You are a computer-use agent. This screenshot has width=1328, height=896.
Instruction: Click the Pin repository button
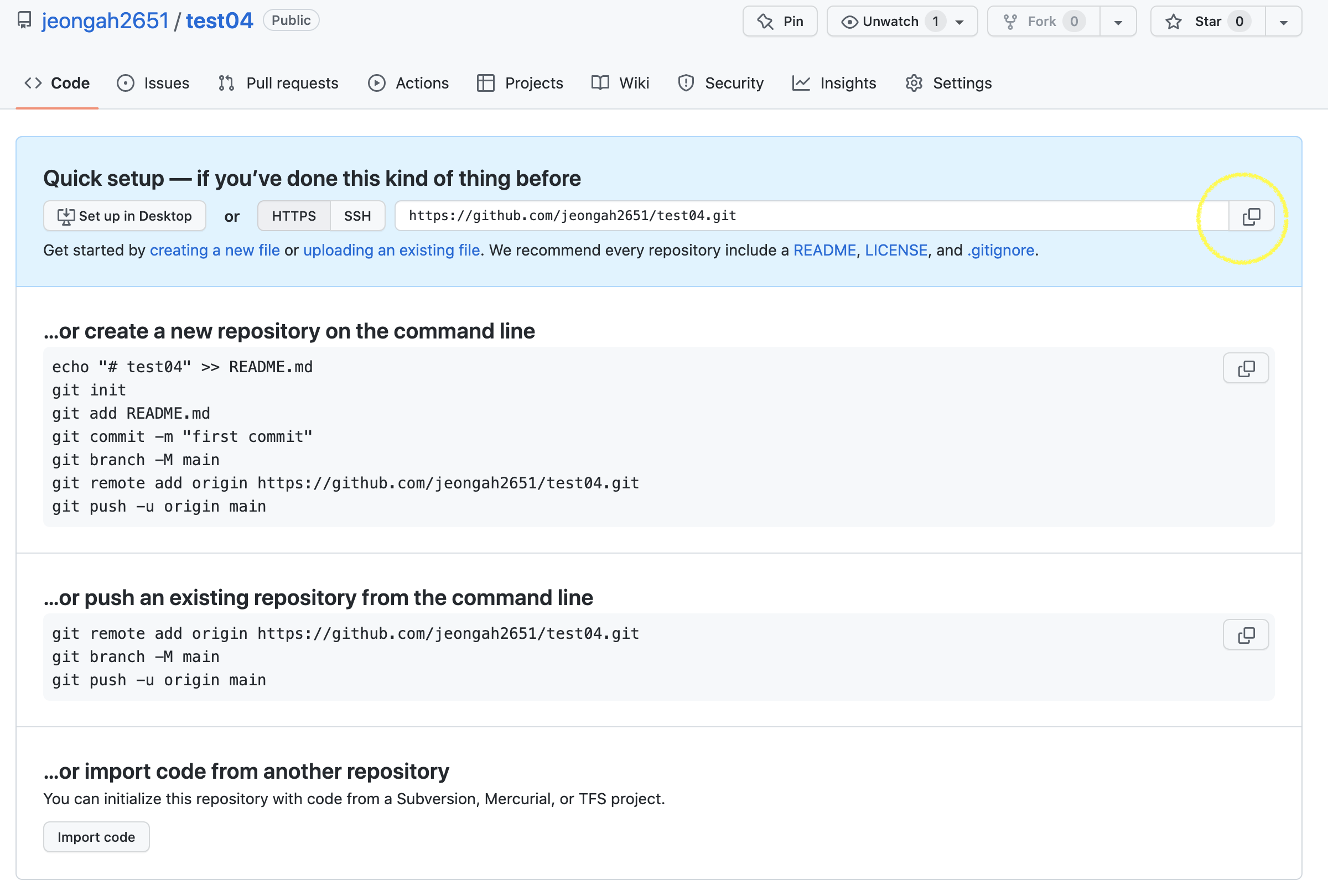click(780, 22)
